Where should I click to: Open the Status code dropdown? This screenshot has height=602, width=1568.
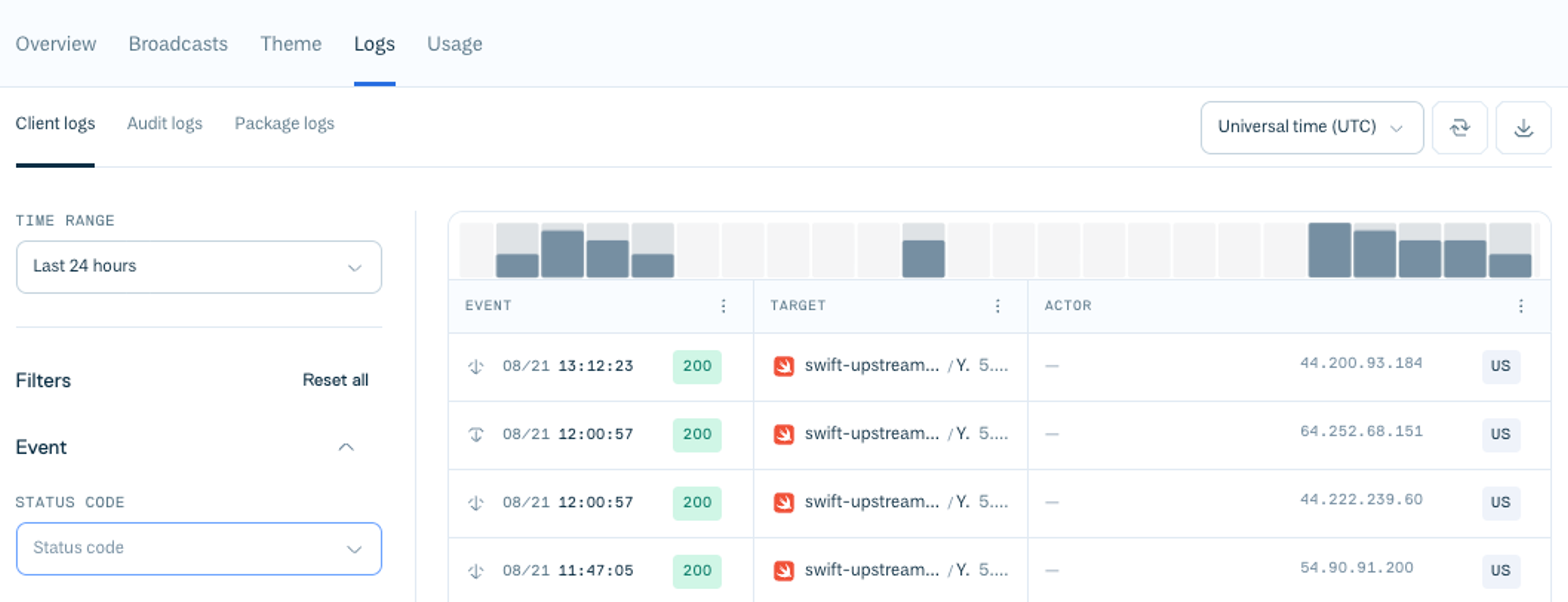coord(198,548)
